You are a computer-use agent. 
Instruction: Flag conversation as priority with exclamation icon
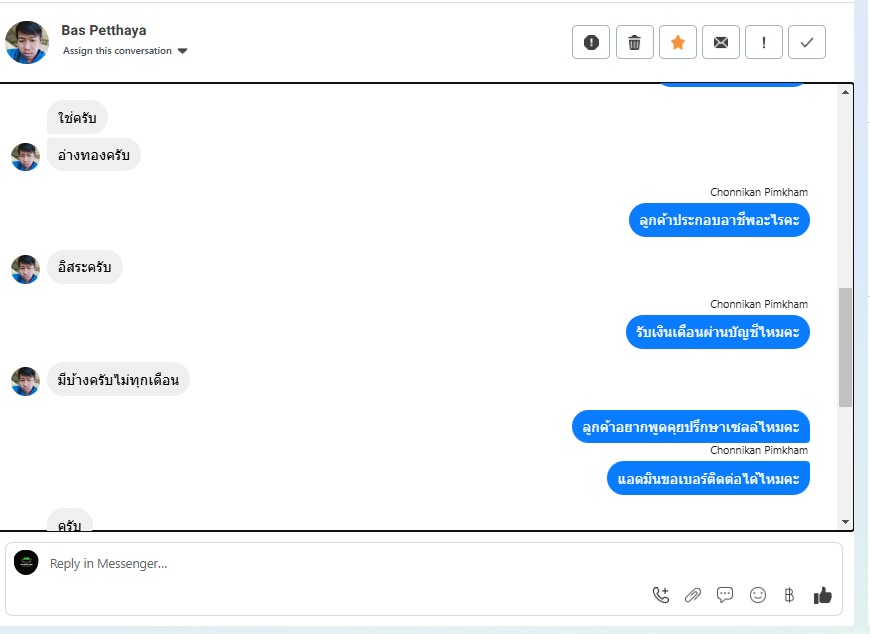coord(764,42)
